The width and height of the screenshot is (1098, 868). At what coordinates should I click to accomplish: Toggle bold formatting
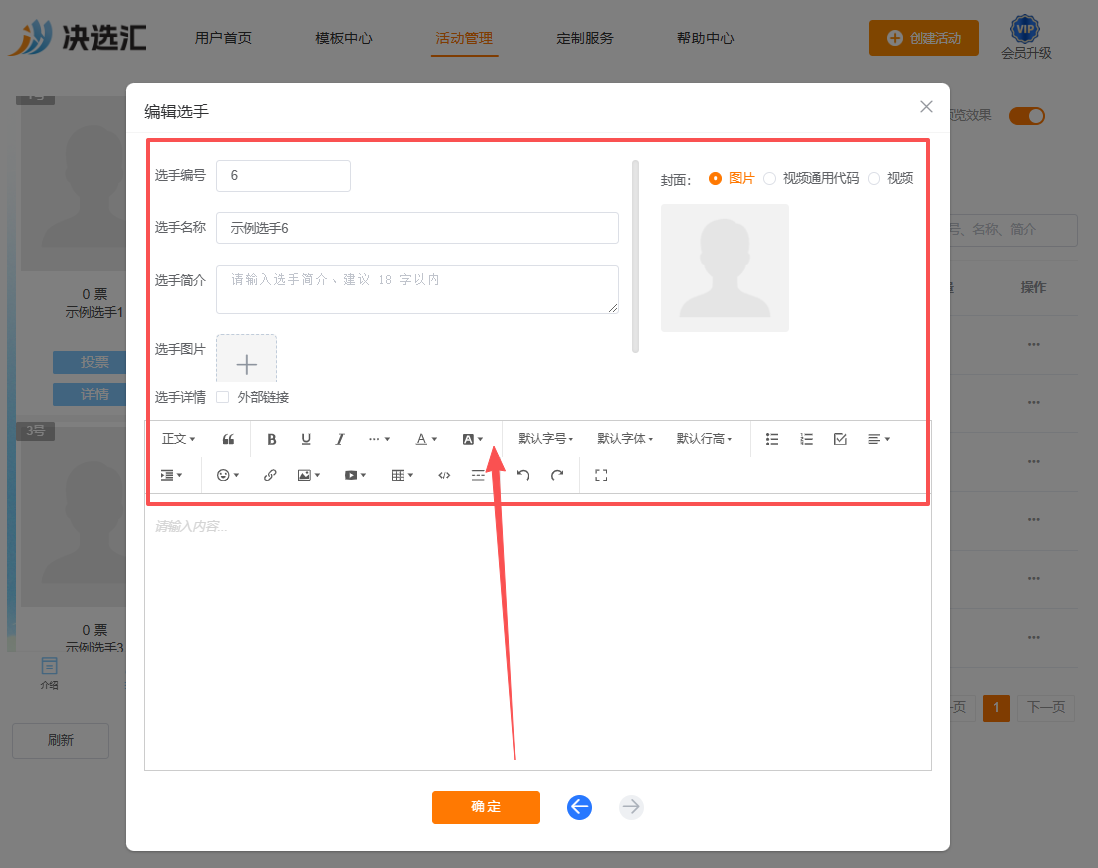(x=272, y=439)
